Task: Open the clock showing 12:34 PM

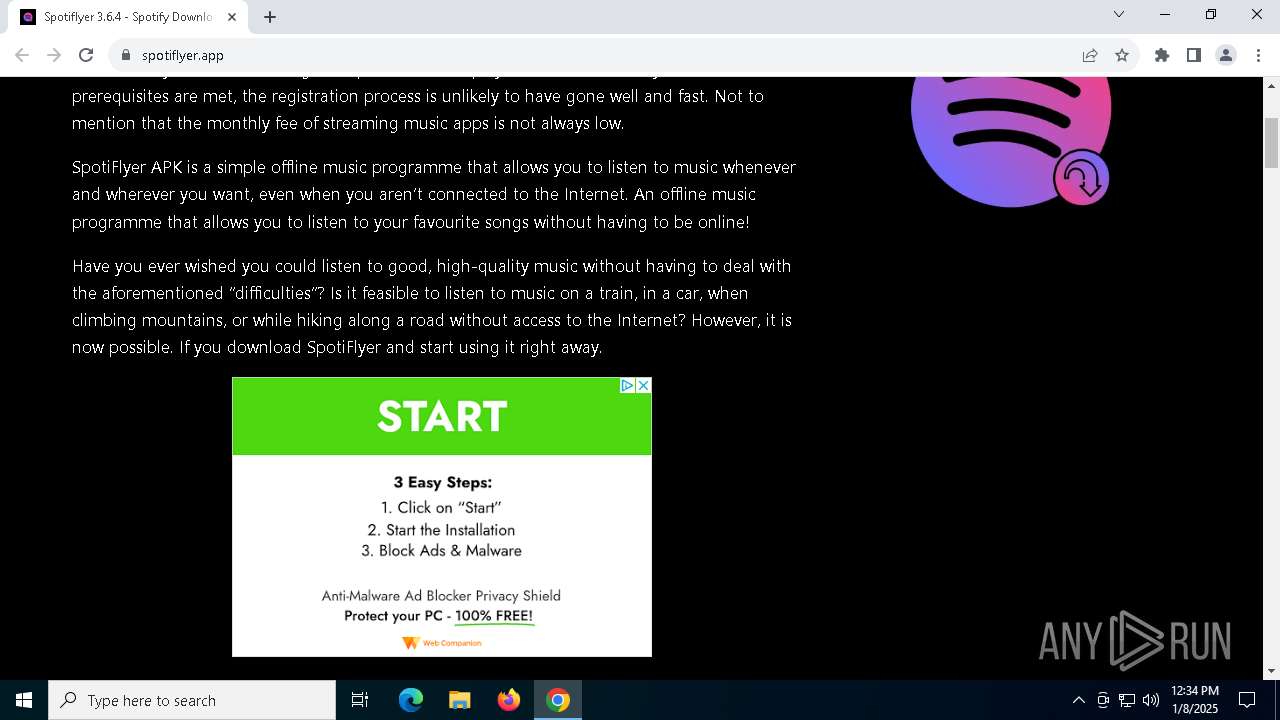Action: click(x=1195, y=700)
